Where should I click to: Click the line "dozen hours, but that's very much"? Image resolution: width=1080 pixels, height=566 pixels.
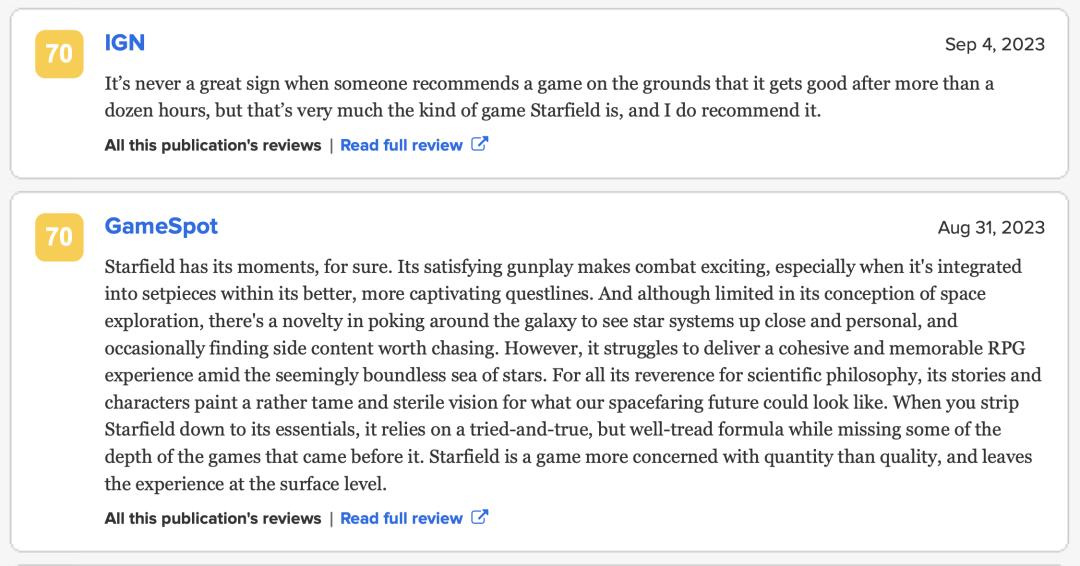pyautogui.click(x=463, y=111)
